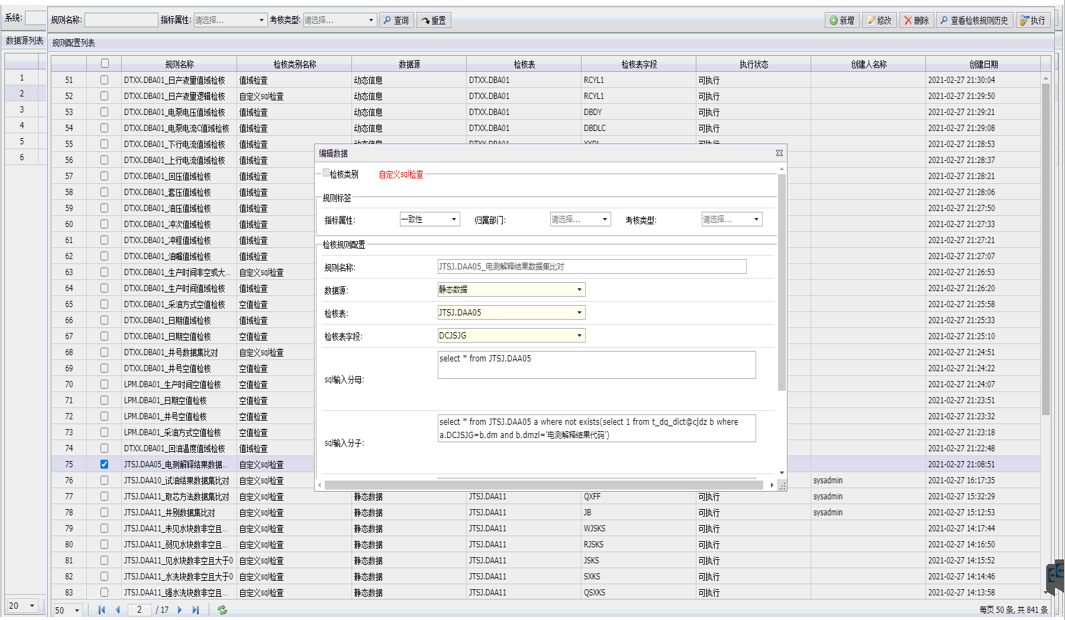Click the 规则配置列表 panel title
Image resolution: width=1065 pixels, height=620 pixels.
73,43
